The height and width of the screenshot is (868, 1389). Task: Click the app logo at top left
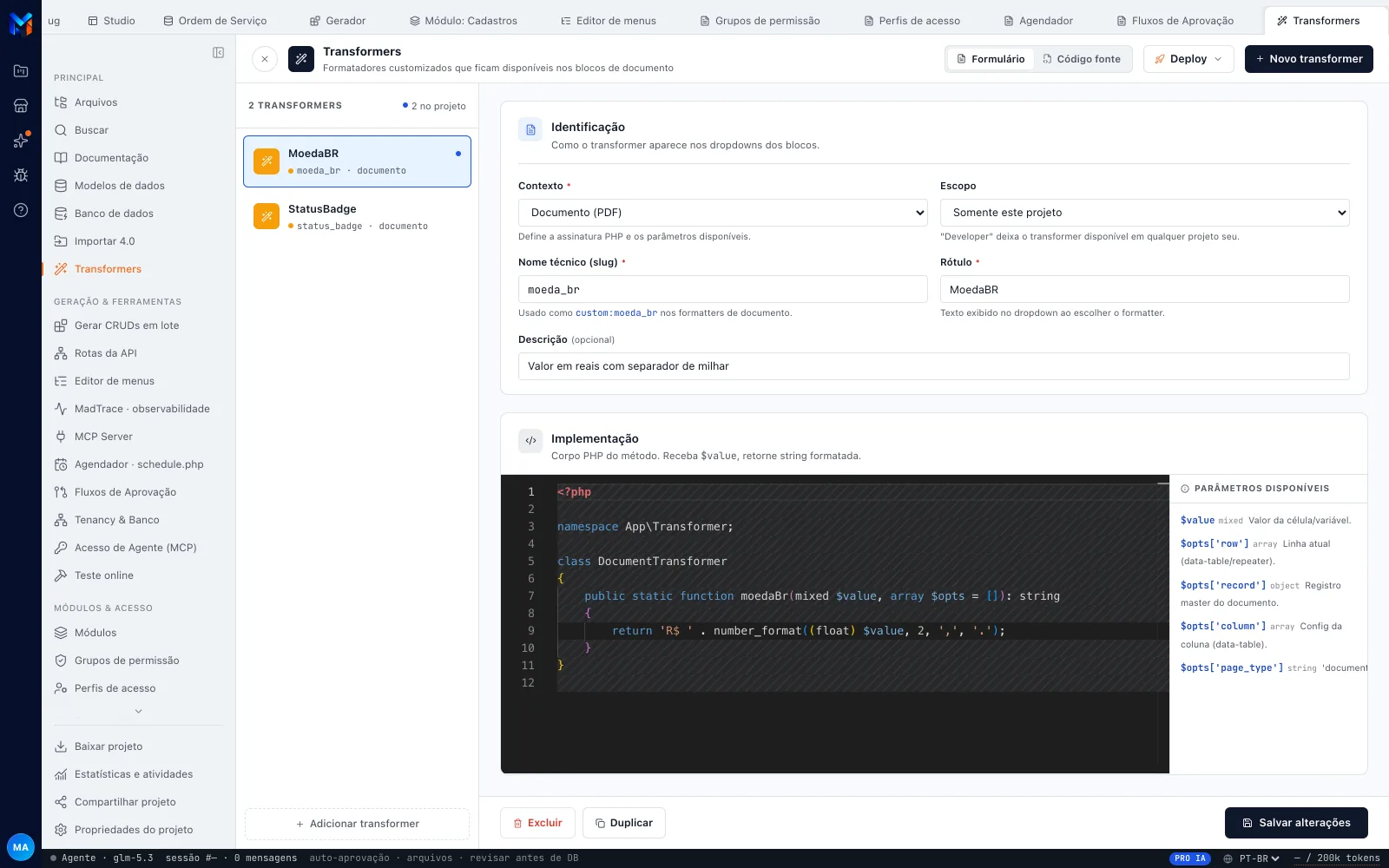(21, 23)
